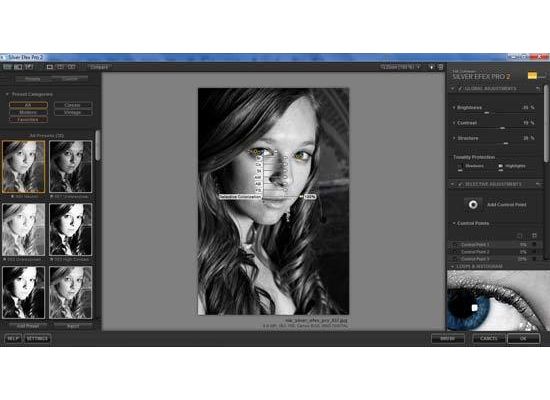Expand the Contrast sub-options

pos(454,123)
